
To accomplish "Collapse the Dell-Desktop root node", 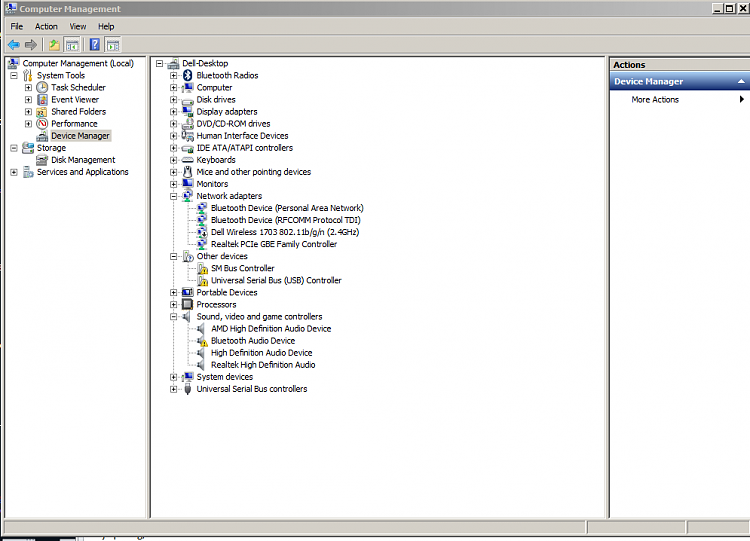I will (x=159, y=63).
